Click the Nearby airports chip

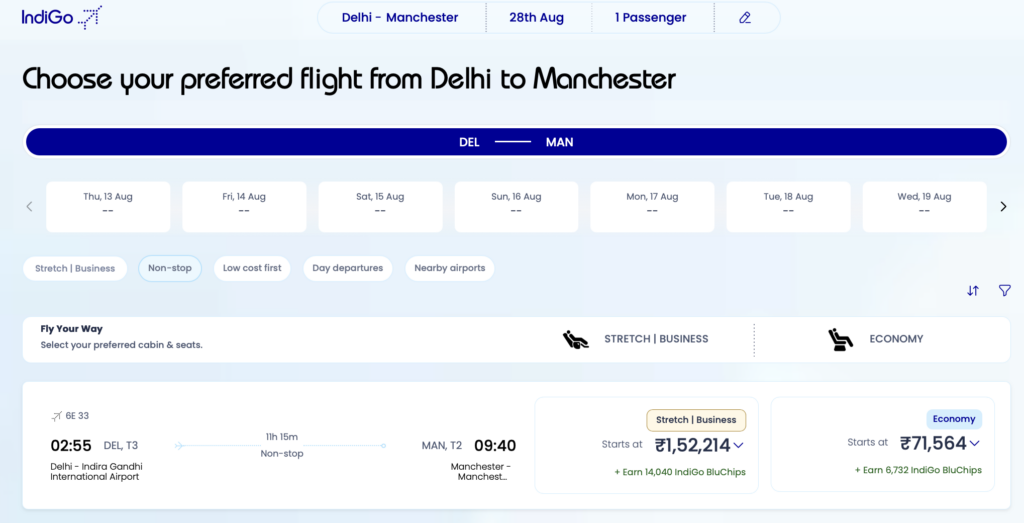(450, 268)
